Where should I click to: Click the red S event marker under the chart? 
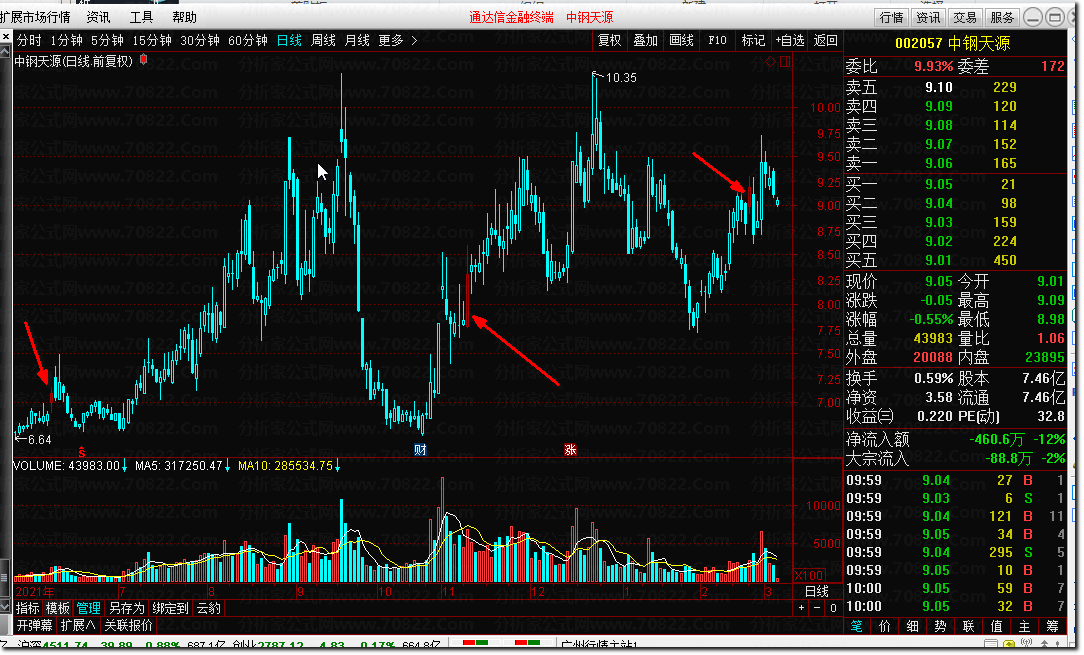click(x=82, y=452)
